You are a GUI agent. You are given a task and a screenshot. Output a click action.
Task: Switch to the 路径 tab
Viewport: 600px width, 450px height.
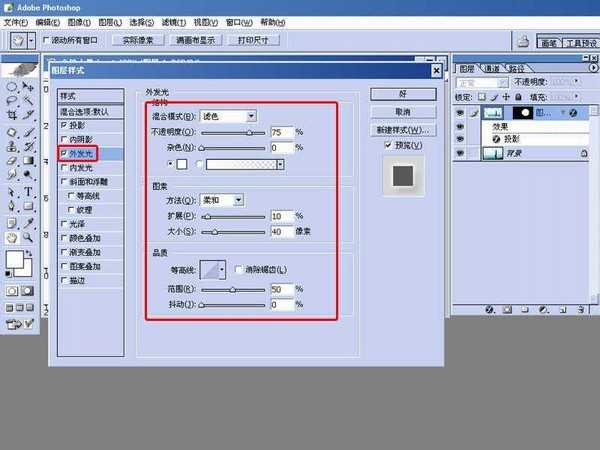516,68
